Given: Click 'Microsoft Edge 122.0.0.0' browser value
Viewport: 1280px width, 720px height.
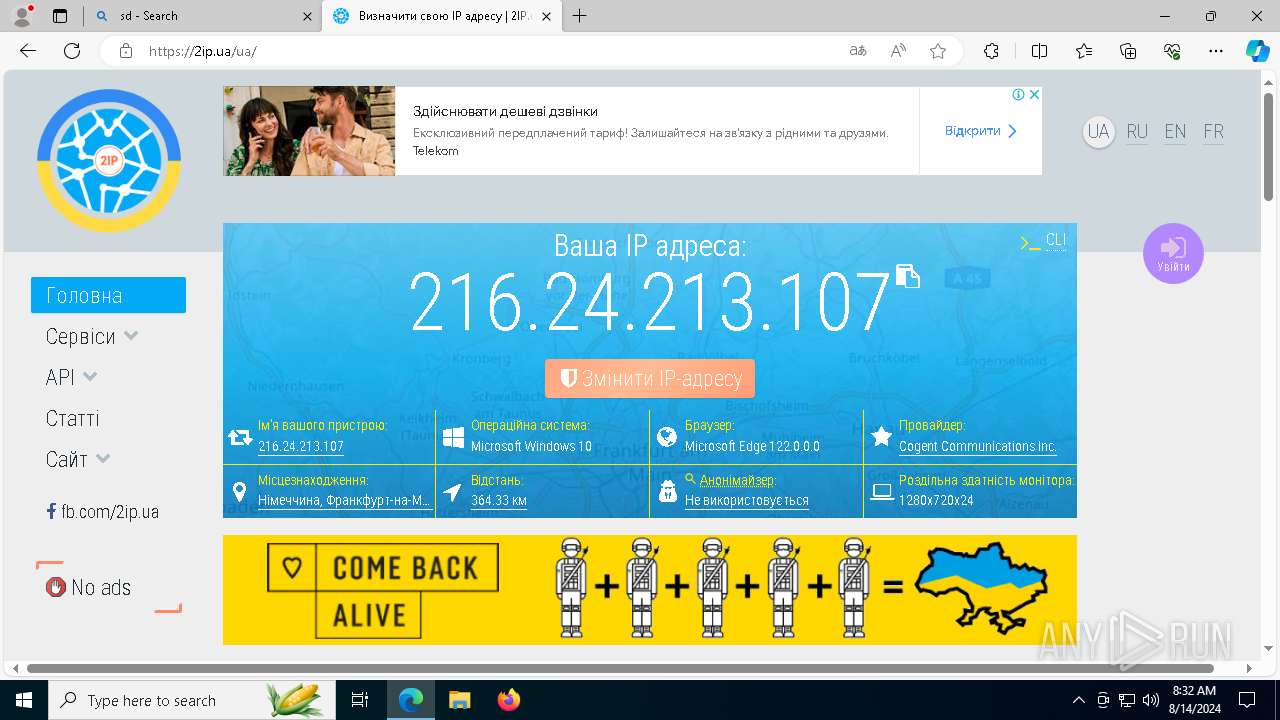Looking at the screenshot, I should [x=752, y=447].
